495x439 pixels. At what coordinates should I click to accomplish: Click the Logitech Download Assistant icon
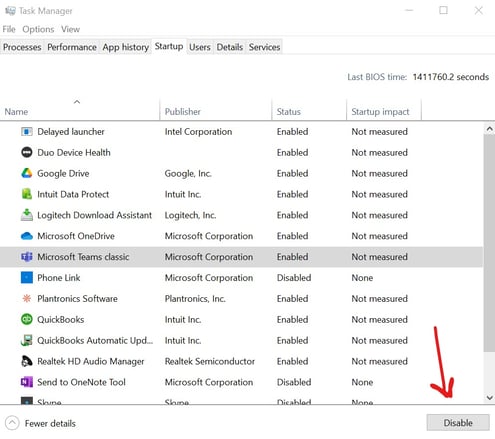(27, 215)
